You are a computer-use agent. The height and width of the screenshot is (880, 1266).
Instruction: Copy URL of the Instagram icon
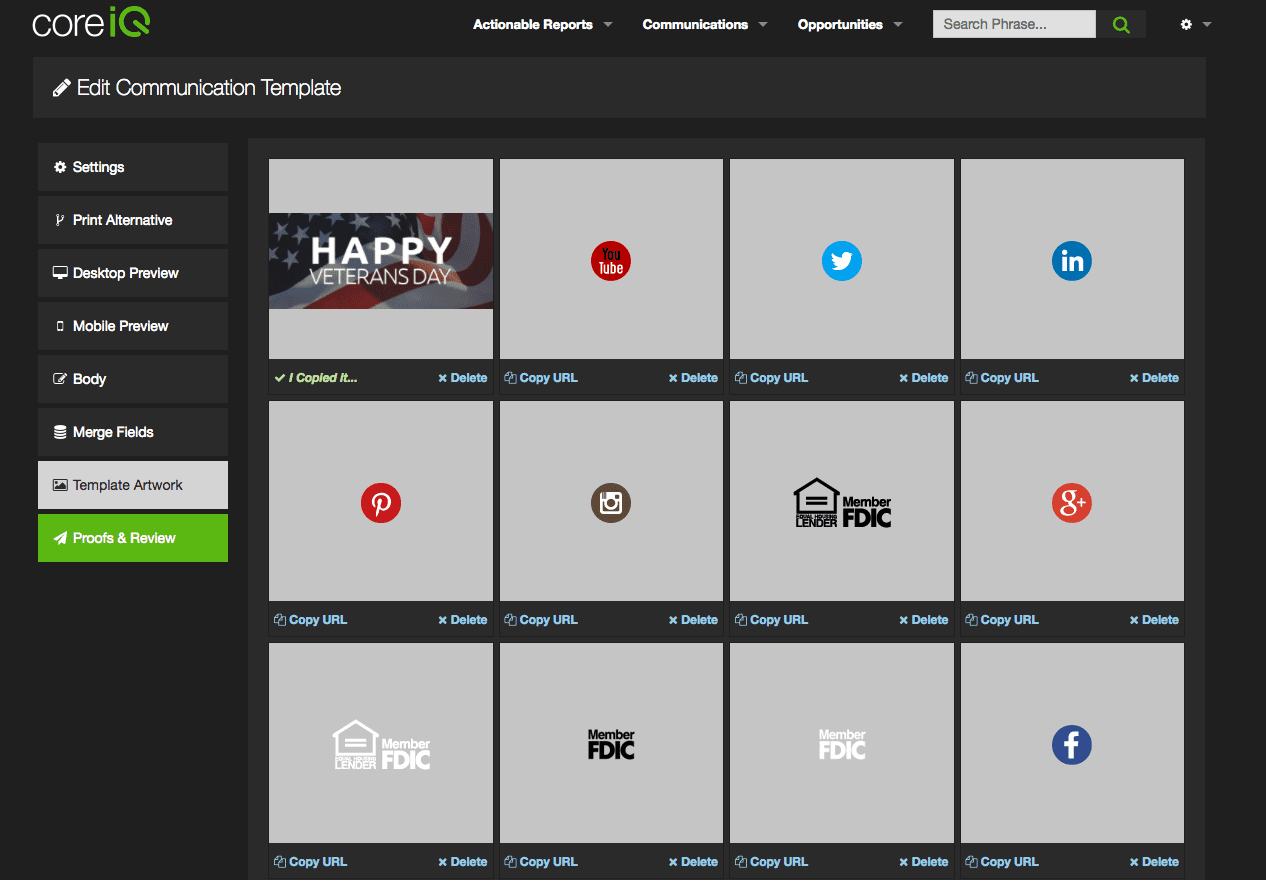point(541,620)
